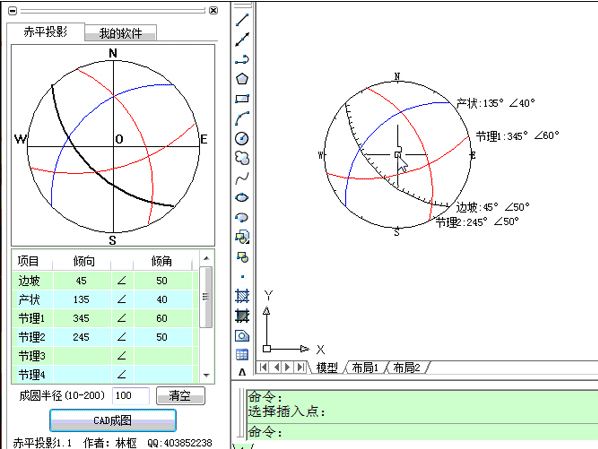The height and width of the screenshot is (449, 598).
Task: Click the 节理4 row label
Action: click(x=32, y=375)
